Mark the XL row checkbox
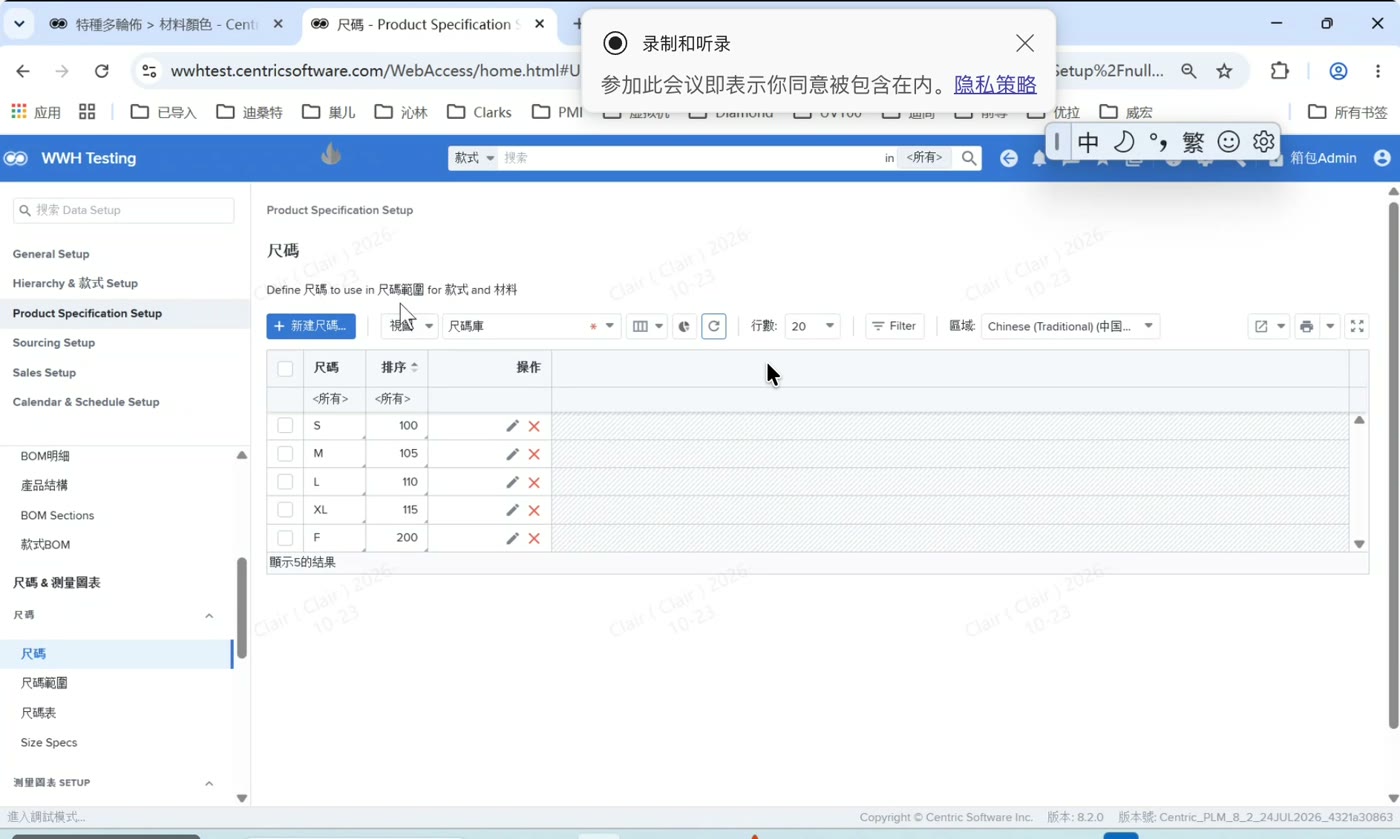 click(x=285, y=510)
